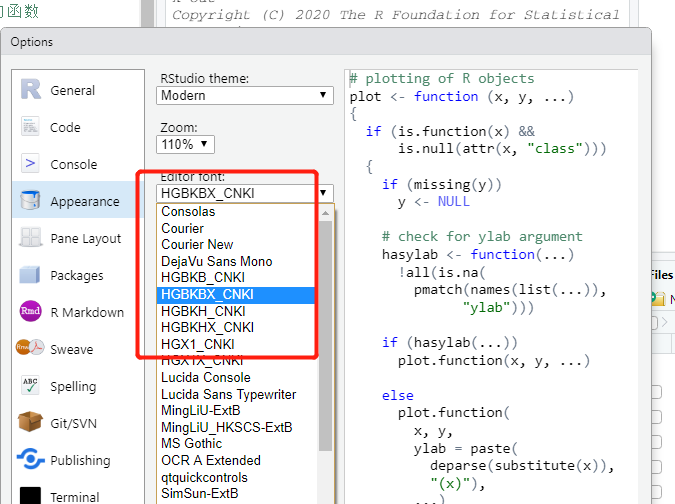Open the Spelling ABC check icon

click(x=30, y=385)
